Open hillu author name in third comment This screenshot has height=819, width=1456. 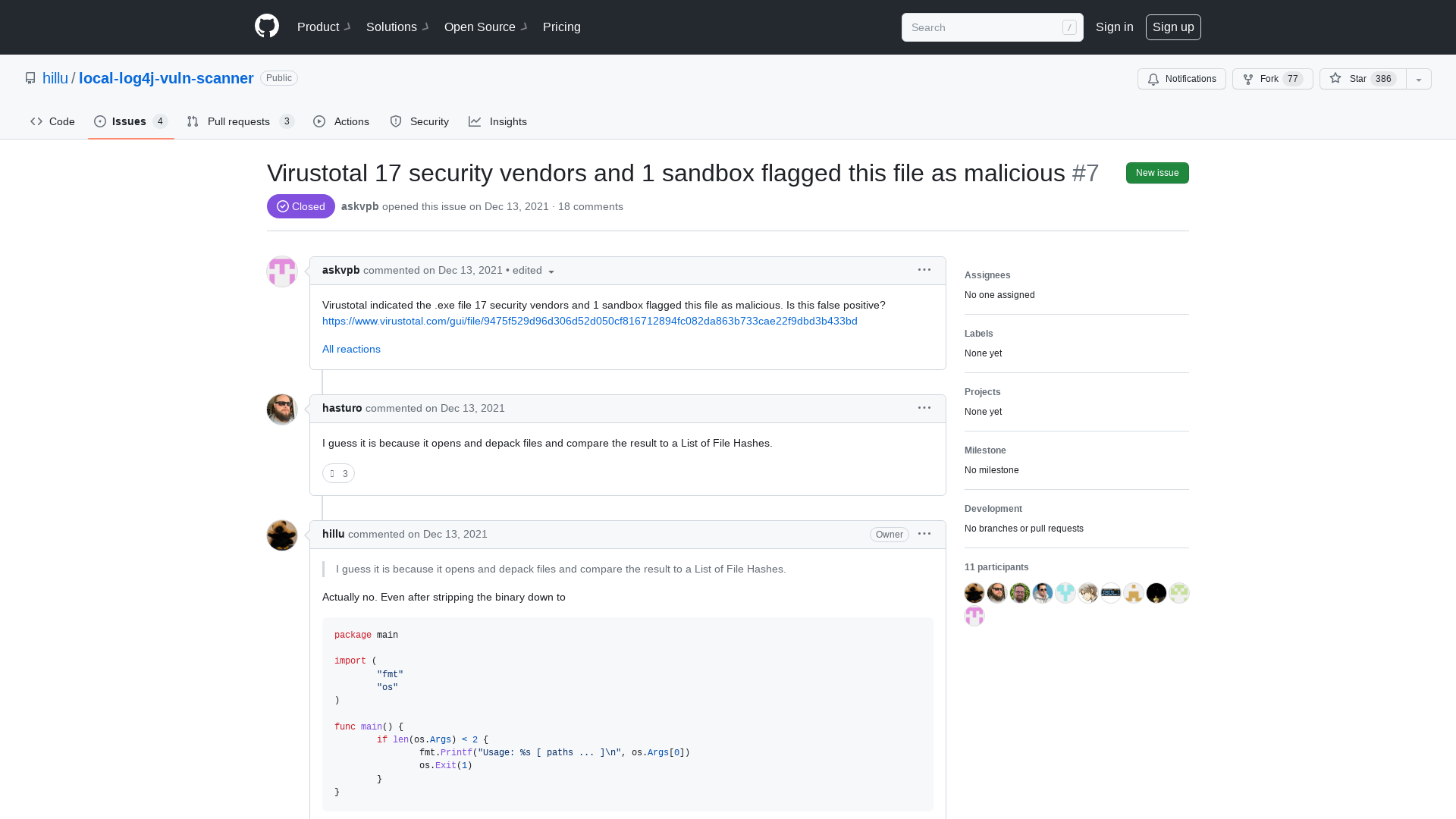[334, 534]
